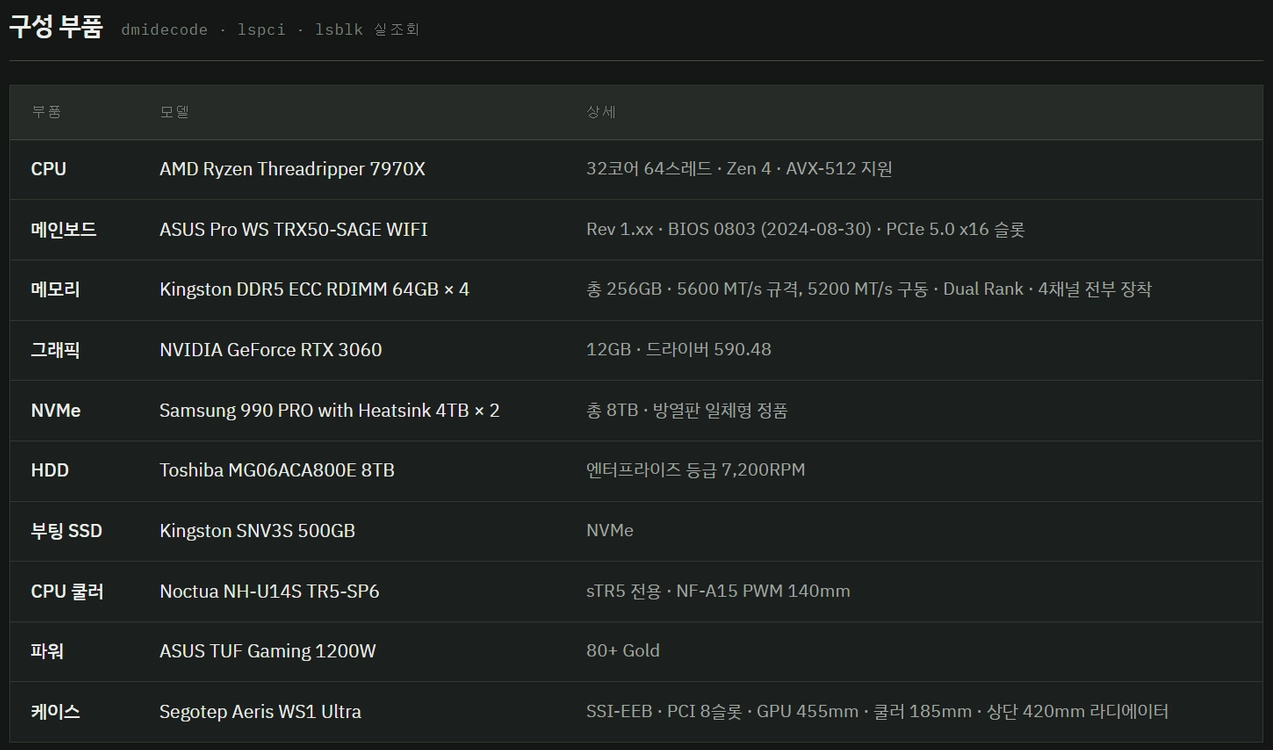The height and width of the screenshot is (750, 1273).
Task: Click the 상세 column header
Action: point(601,112)
